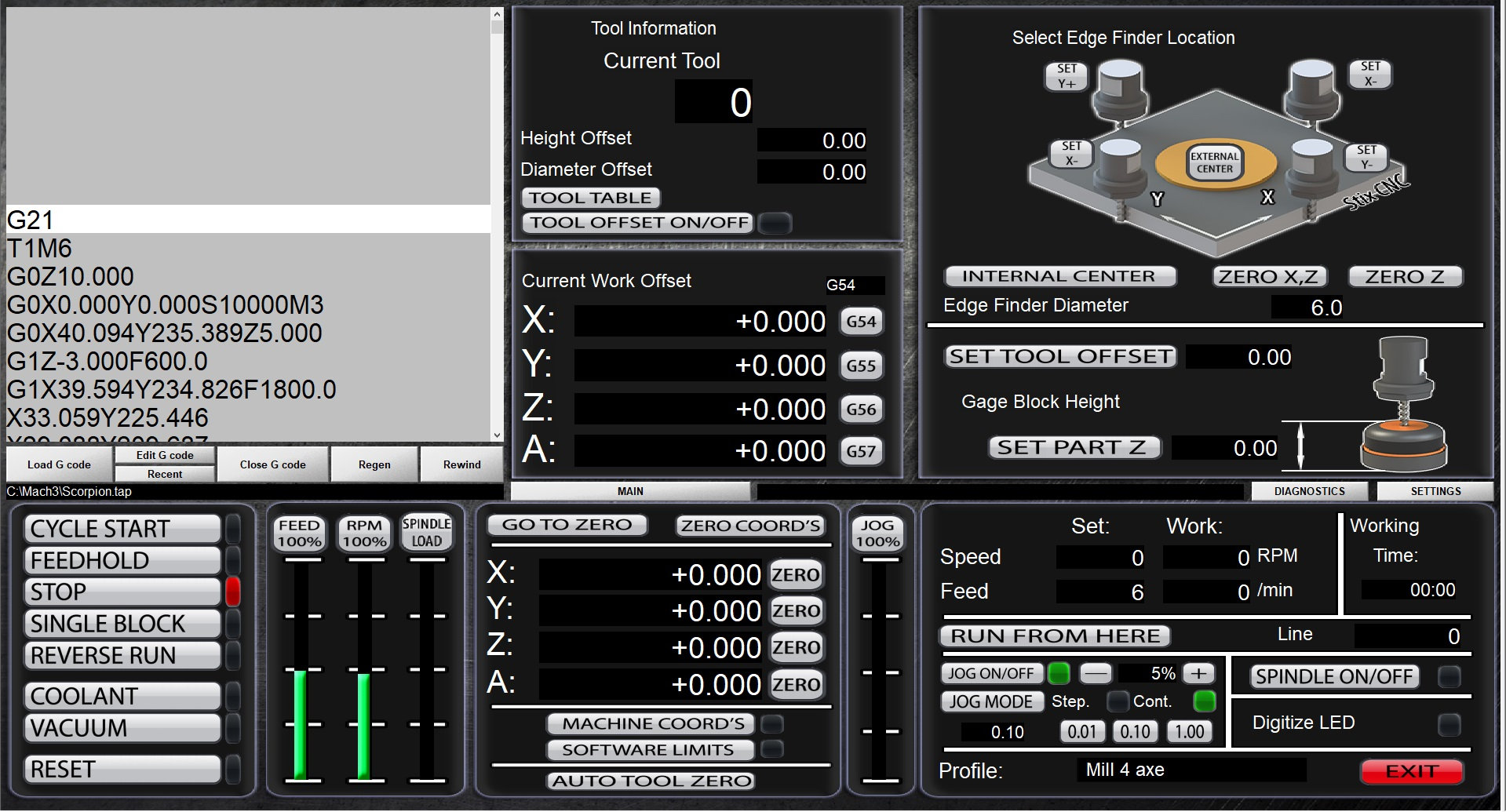Open the Recent G code list

164,474
